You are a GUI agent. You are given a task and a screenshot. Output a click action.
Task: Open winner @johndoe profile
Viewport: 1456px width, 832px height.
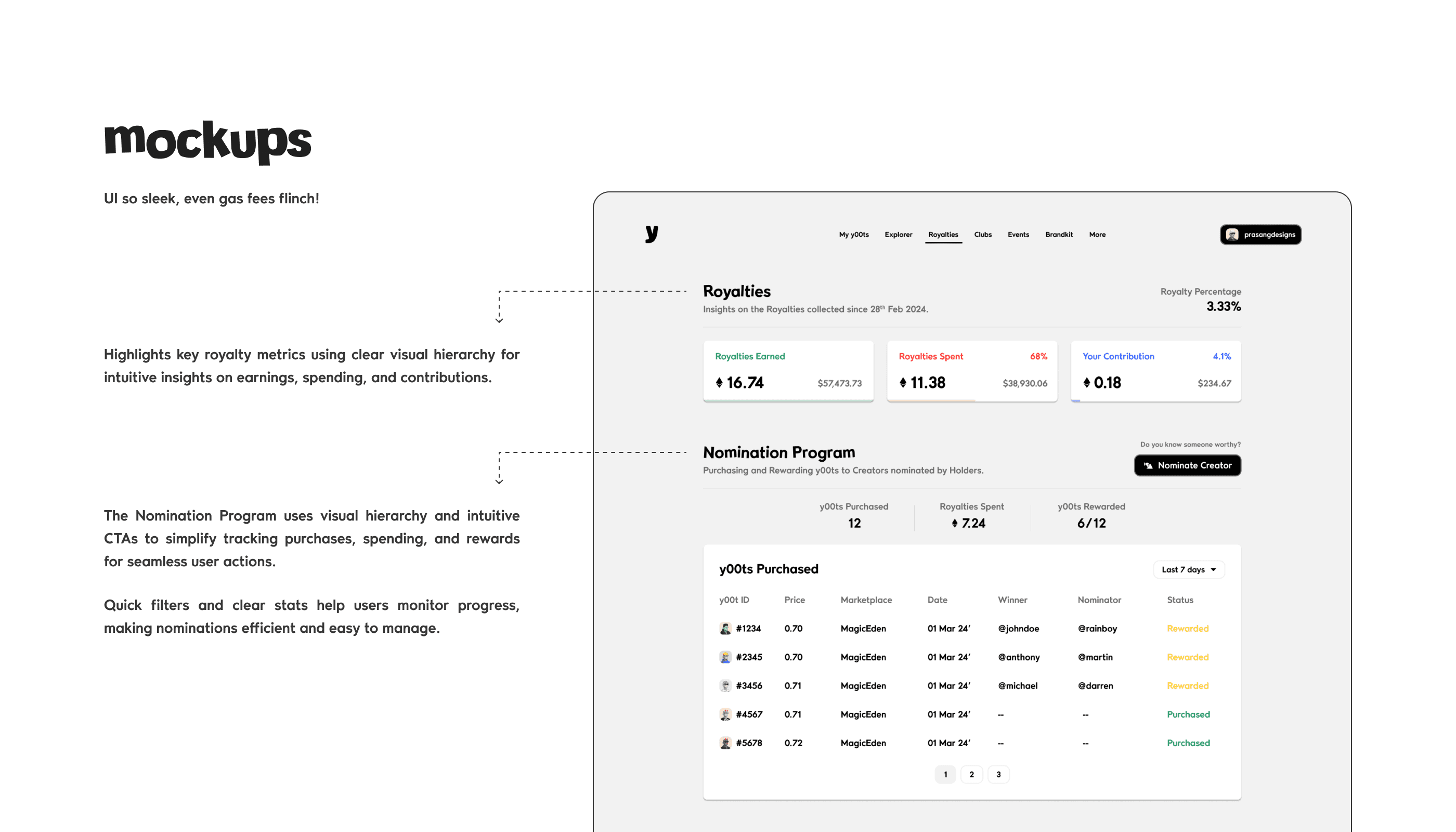pyautogui.click(x=1018, y=629)
